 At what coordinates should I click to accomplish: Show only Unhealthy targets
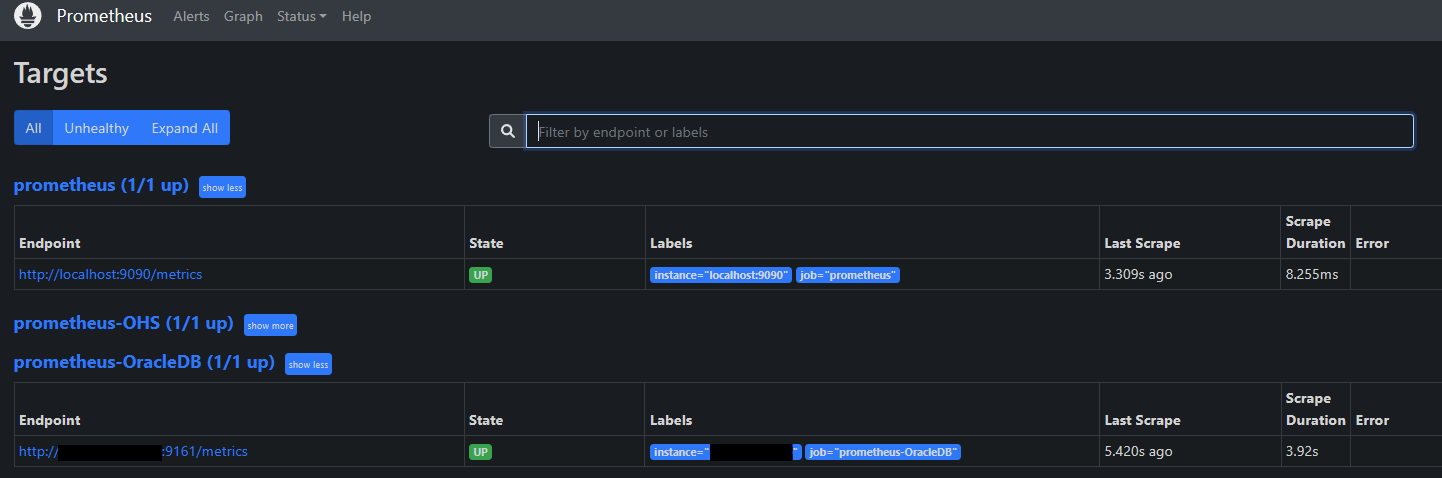click(x=97, y=128)
